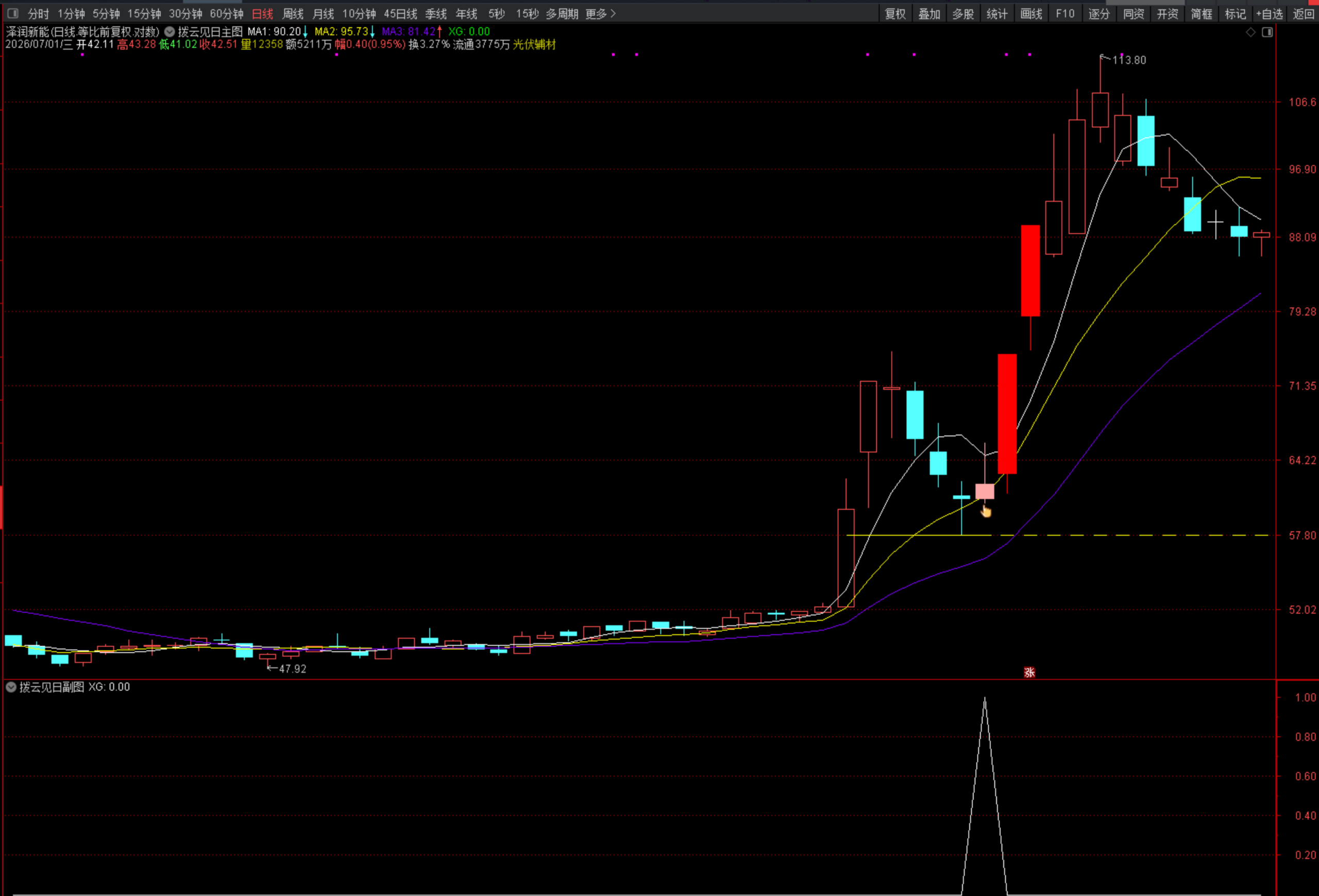Toggle 多股 multi-stock view
This screenshot has width=1319, height=896.
tap(963, 13)
